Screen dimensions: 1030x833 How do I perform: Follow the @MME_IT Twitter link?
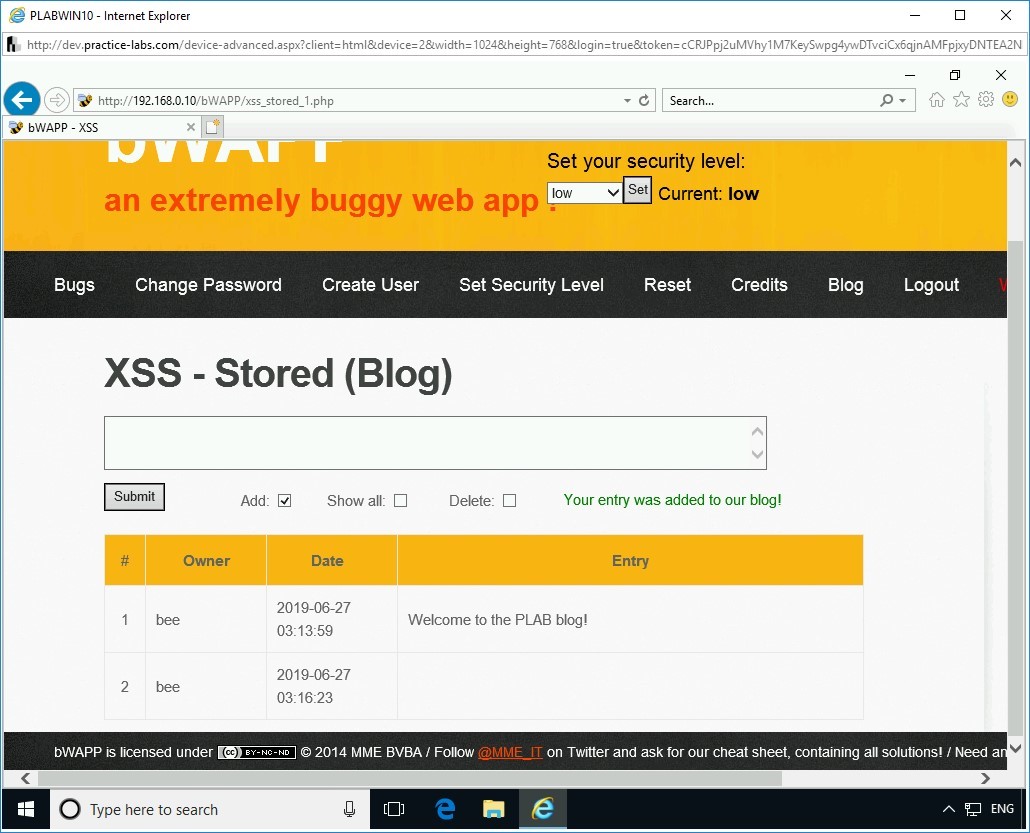point(510,752)
